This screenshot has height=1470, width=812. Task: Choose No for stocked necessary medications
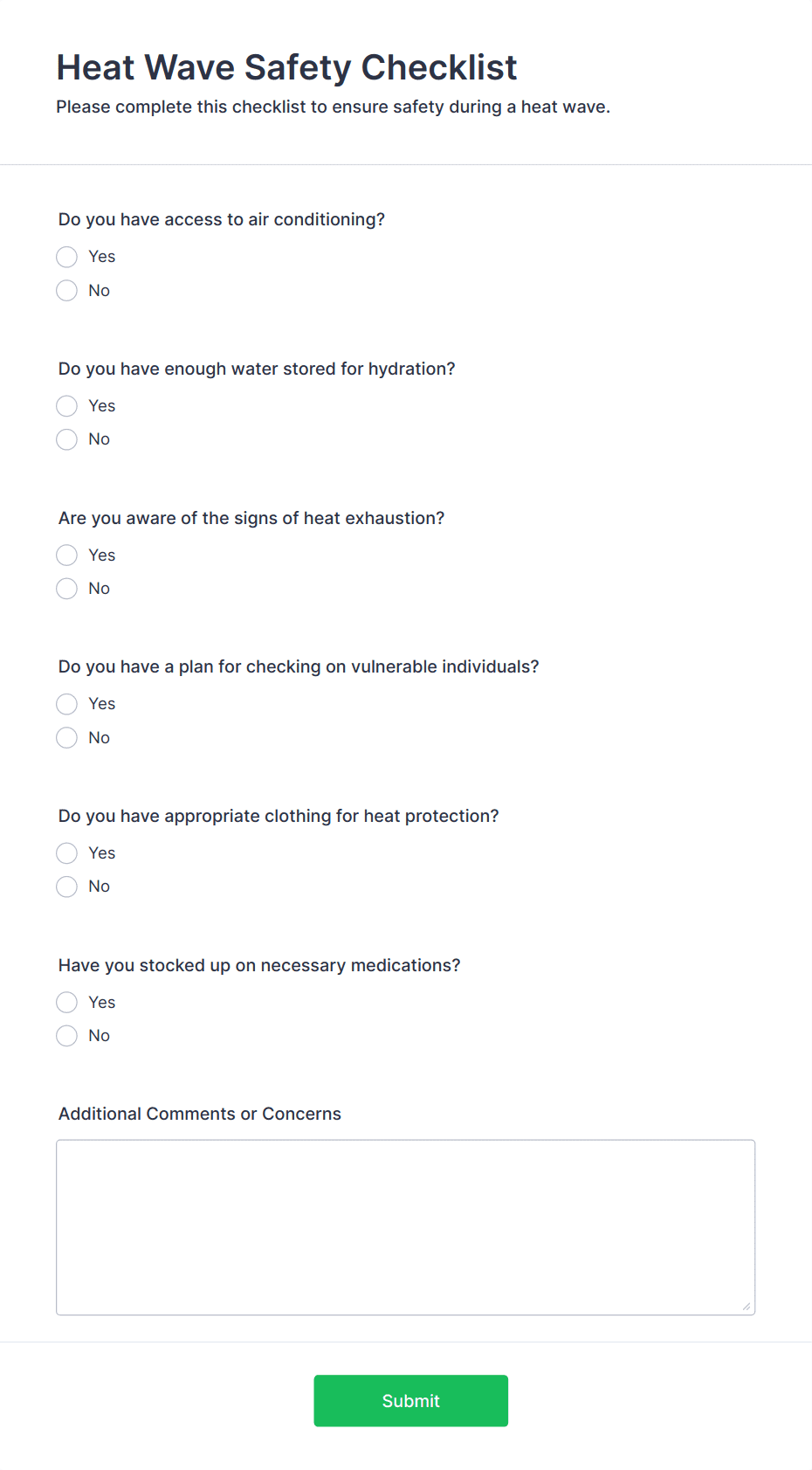click(x=67, y=1036)
